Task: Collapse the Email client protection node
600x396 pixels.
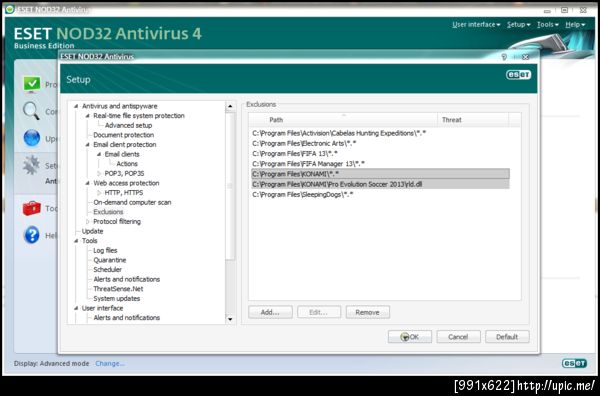Action: tap(87, 145)
